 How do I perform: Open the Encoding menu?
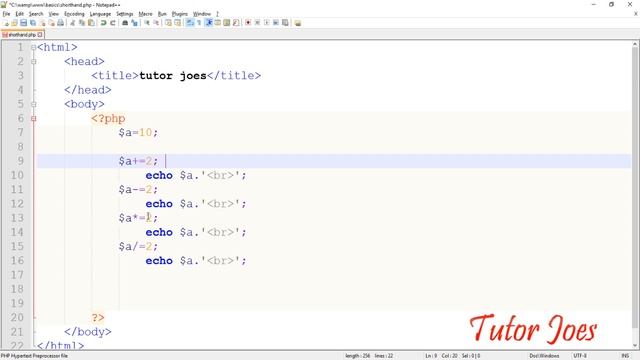(74, 14)
